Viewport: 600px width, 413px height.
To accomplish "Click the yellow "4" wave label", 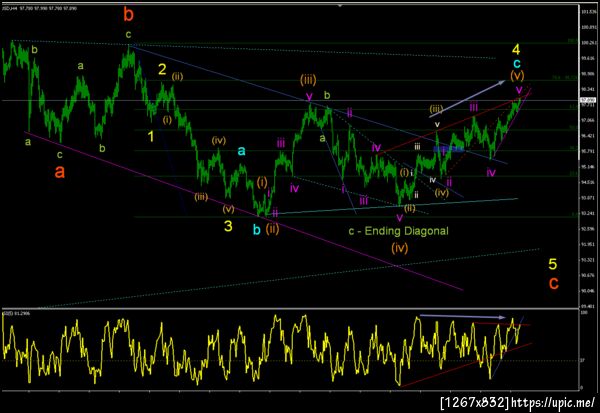I will 516,49.
